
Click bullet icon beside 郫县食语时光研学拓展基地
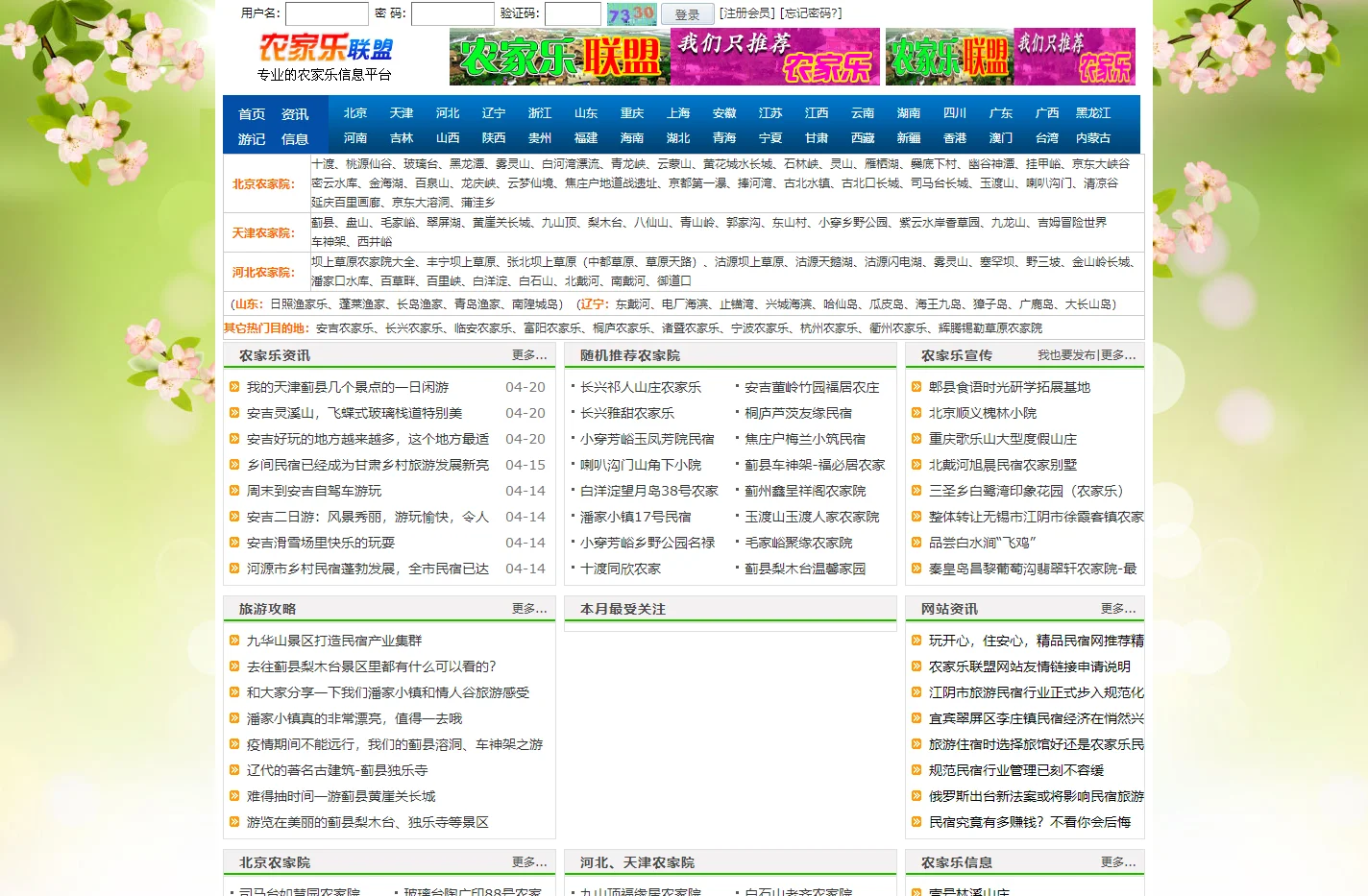pos(916,387)
